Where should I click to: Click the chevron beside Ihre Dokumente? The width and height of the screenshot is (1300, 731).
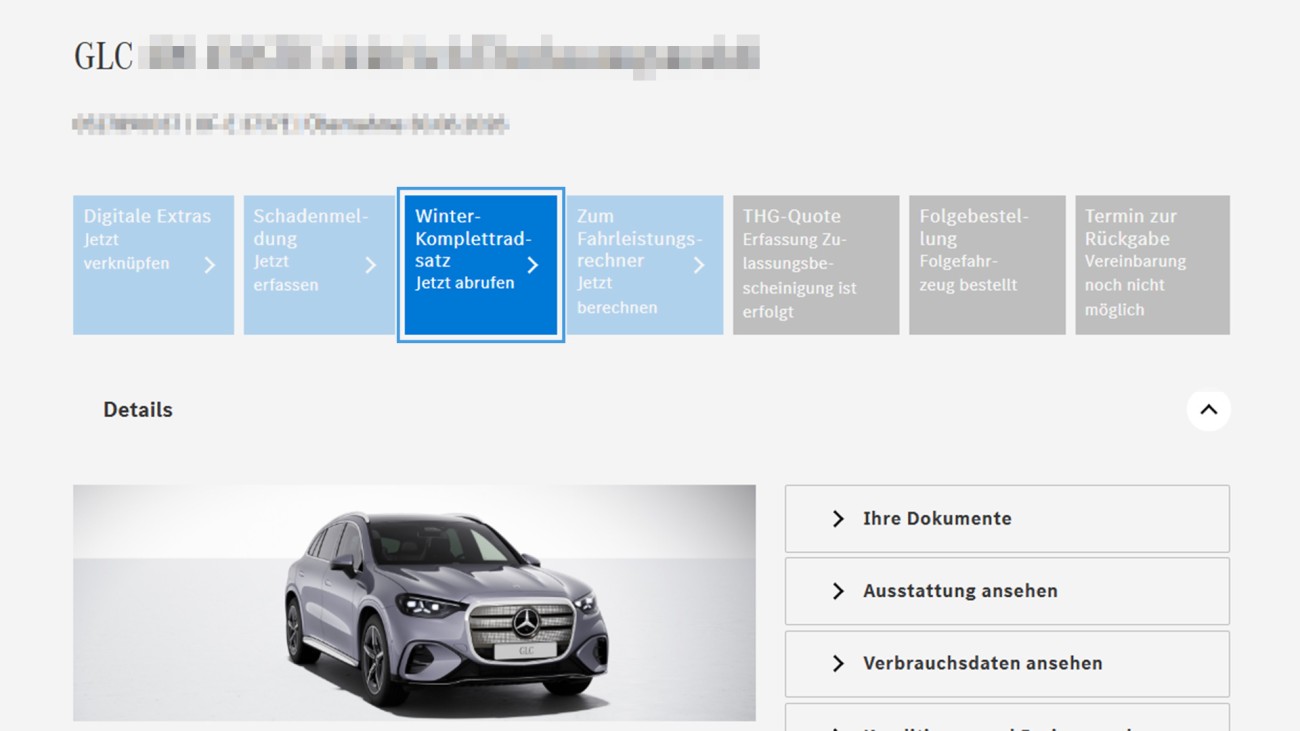coord(838,519)
